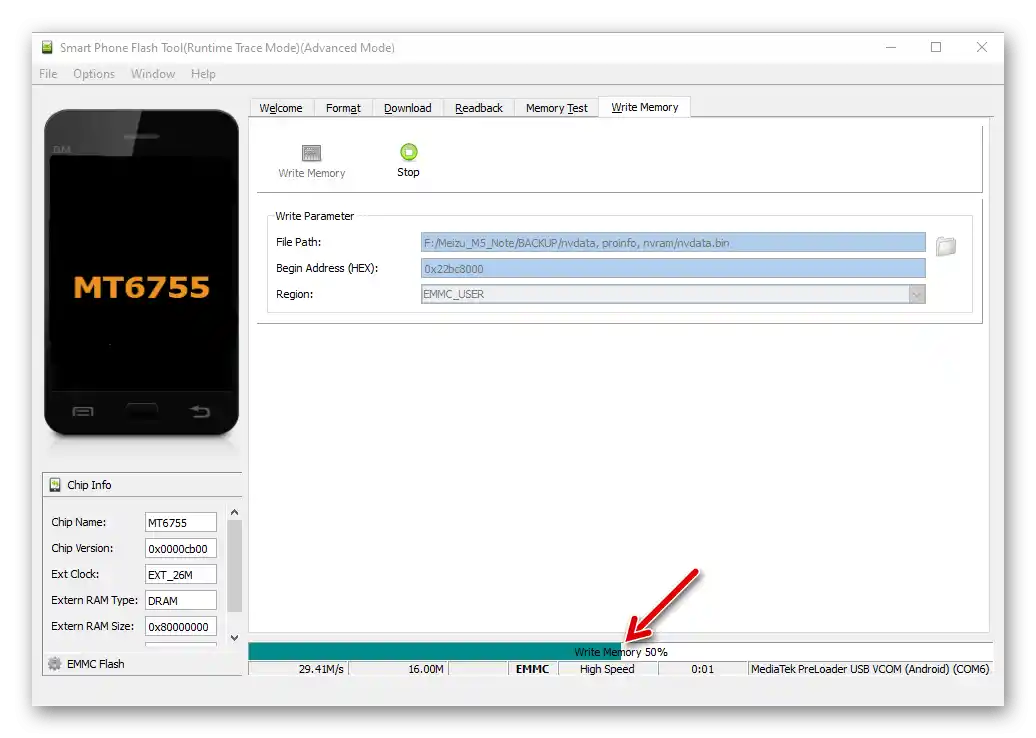
Task: Click the File Path input field
Action: coord(673,242)
